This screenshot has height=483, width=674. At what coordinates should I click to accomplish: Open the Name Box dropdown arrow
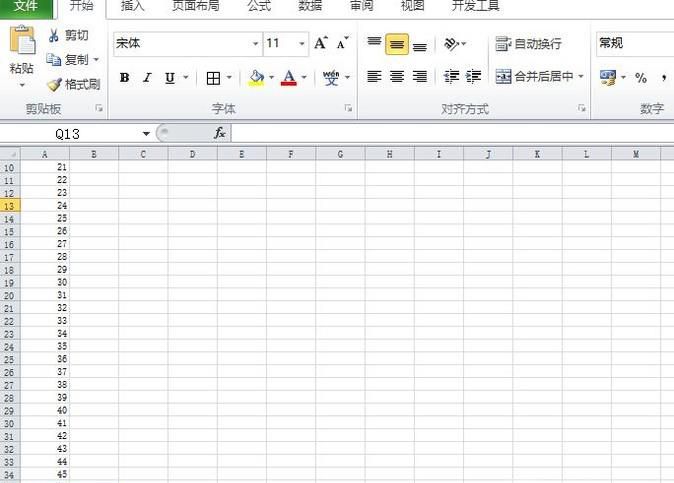(x=146, y=134)
